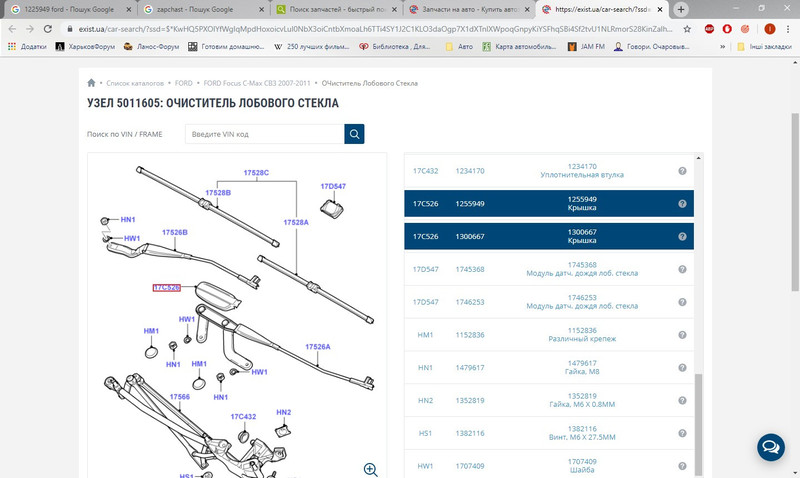The image size is (800, 478).
Task: Open the Авто bookmark folder
Action: click(459, 46)
